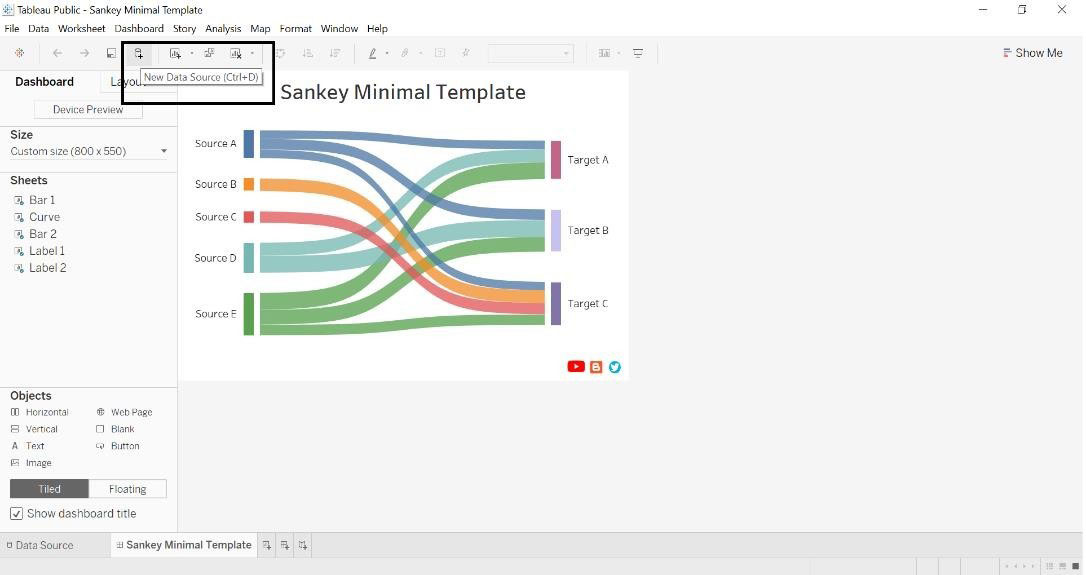
Task: Click the YouTube icon on the dashboard
Action: tap(576, 366)
